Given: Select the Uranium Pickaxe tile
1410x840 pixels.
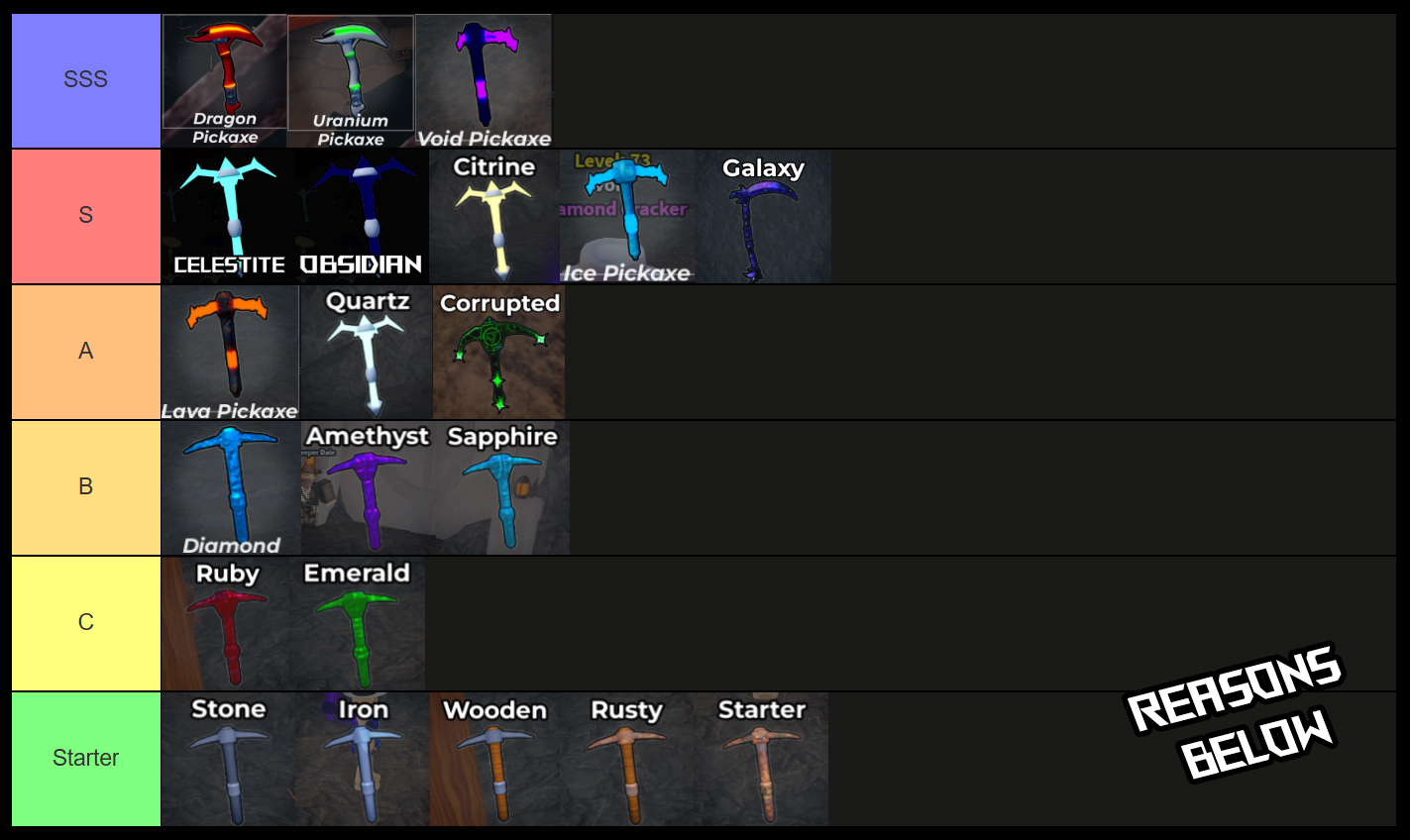Looking at the screenshot, I should 351,81.
